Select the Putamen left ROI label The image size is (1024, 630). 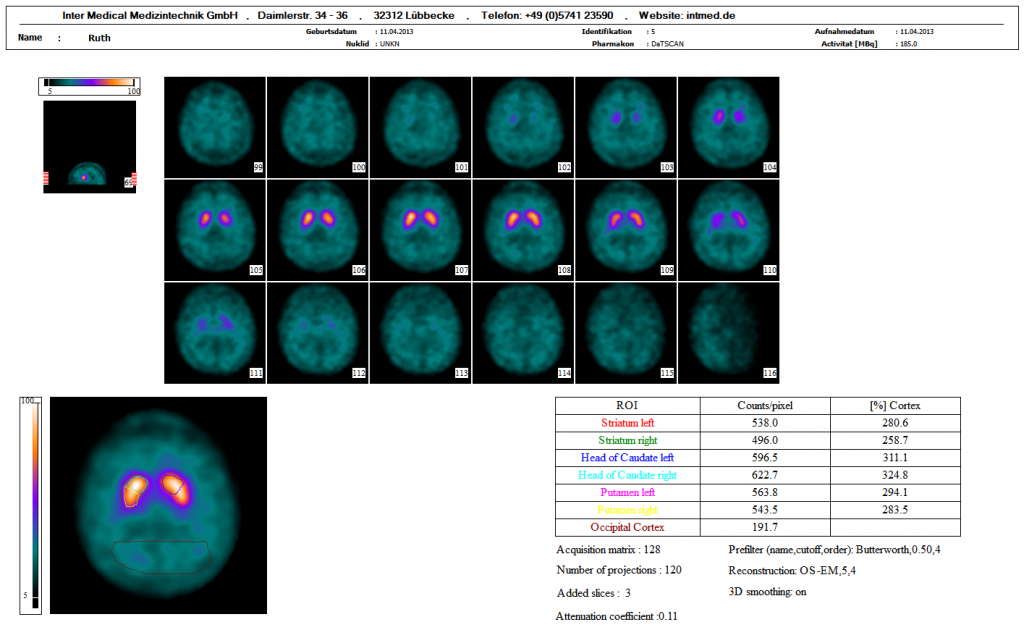pos(626,492)
